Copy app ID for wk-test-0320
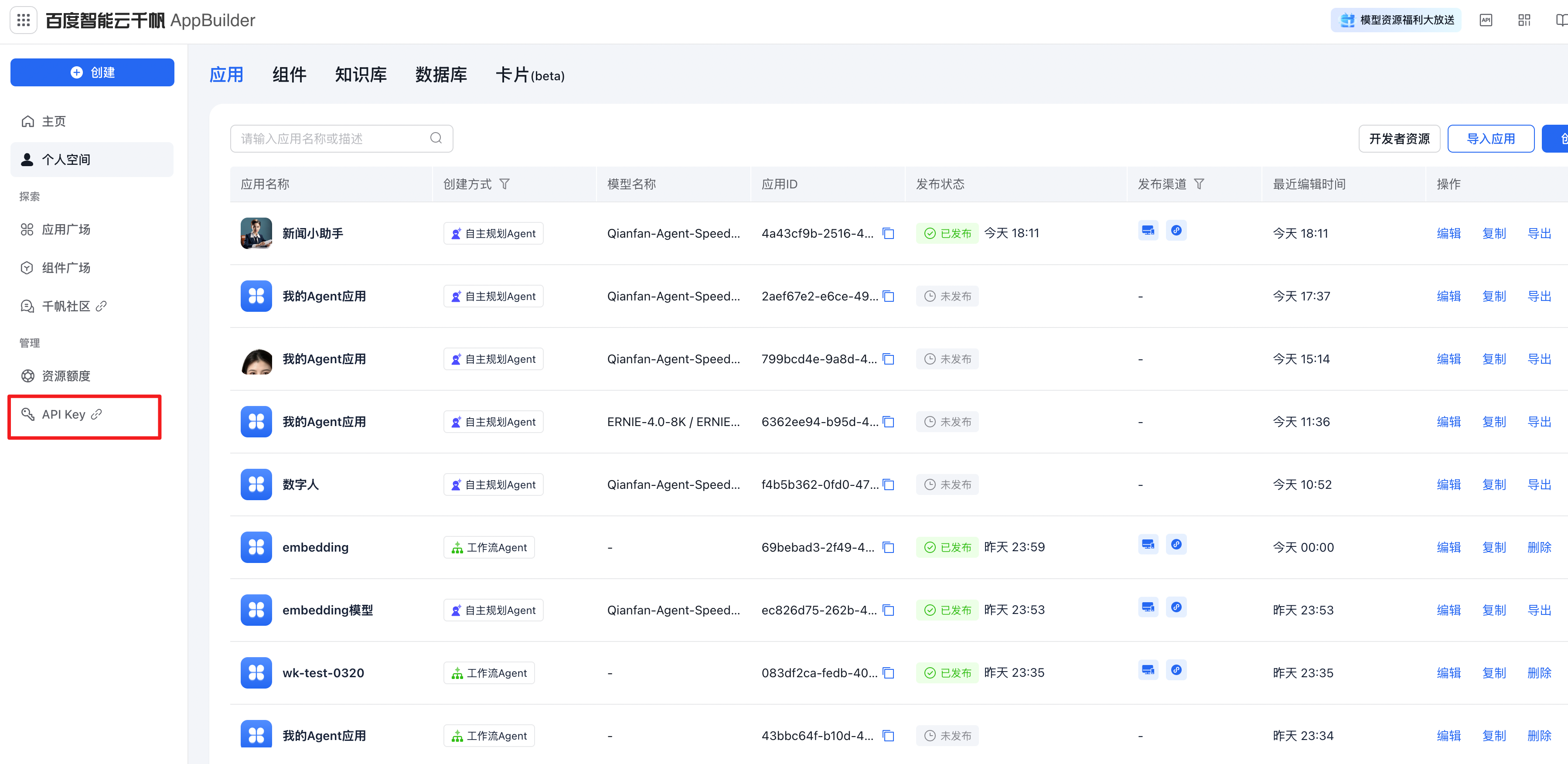The height and width of the screenshot is (764, 1568). coord(889,672)
